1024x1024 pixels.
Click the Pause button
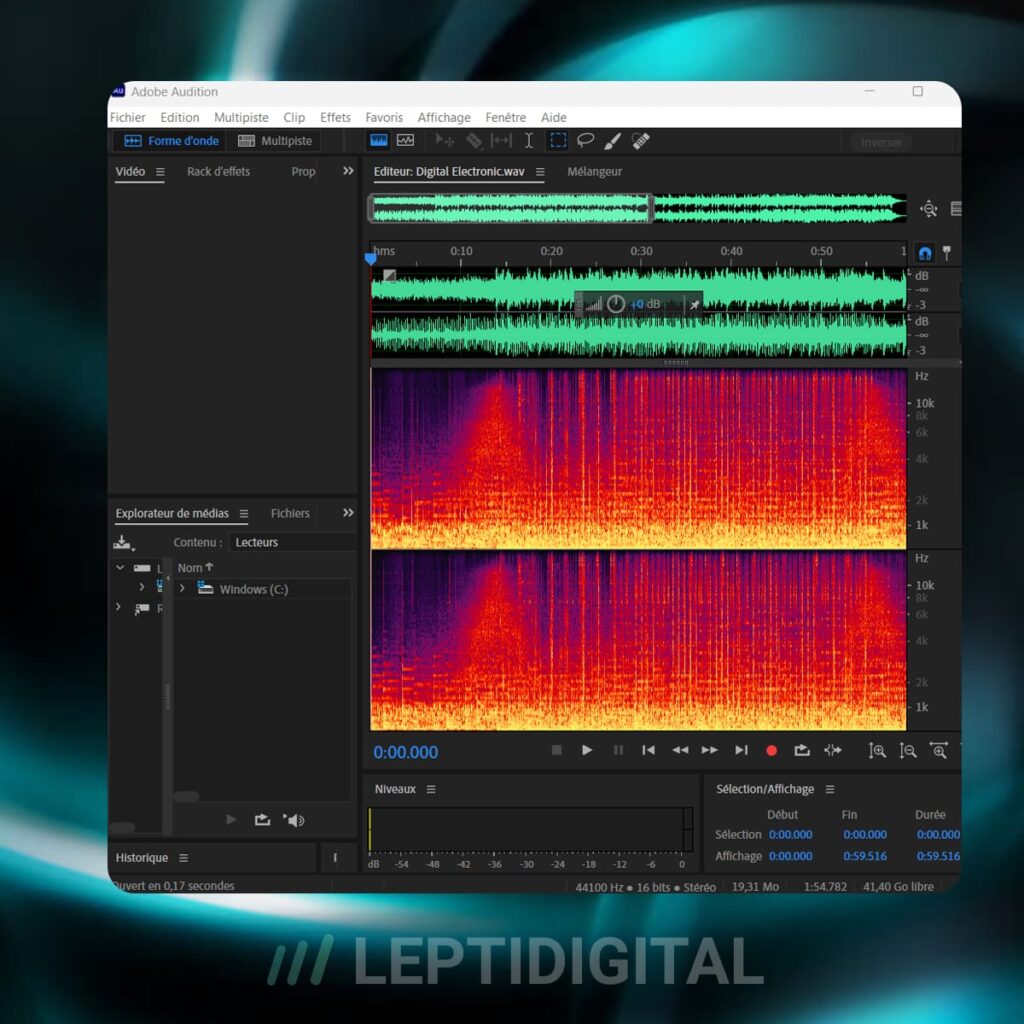click(618, 750)
